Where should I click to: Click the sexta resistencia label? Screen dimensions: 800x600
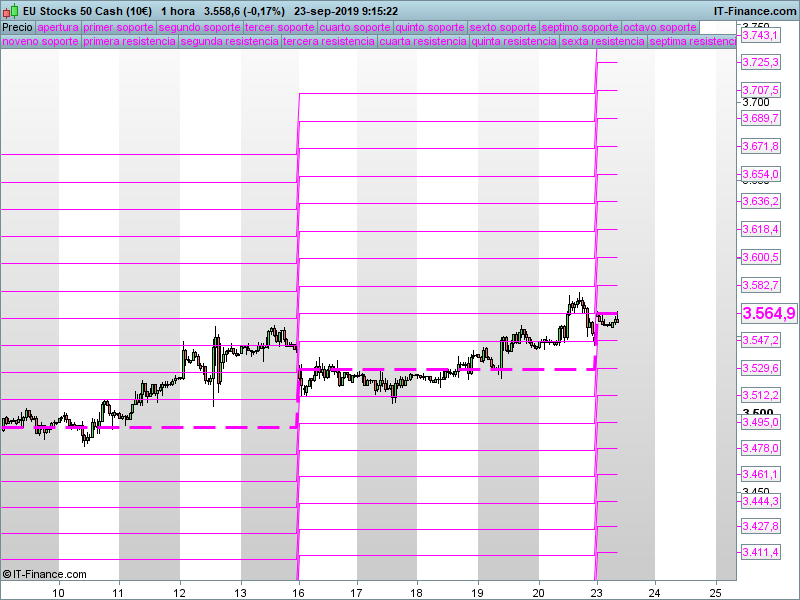(603, 42)
